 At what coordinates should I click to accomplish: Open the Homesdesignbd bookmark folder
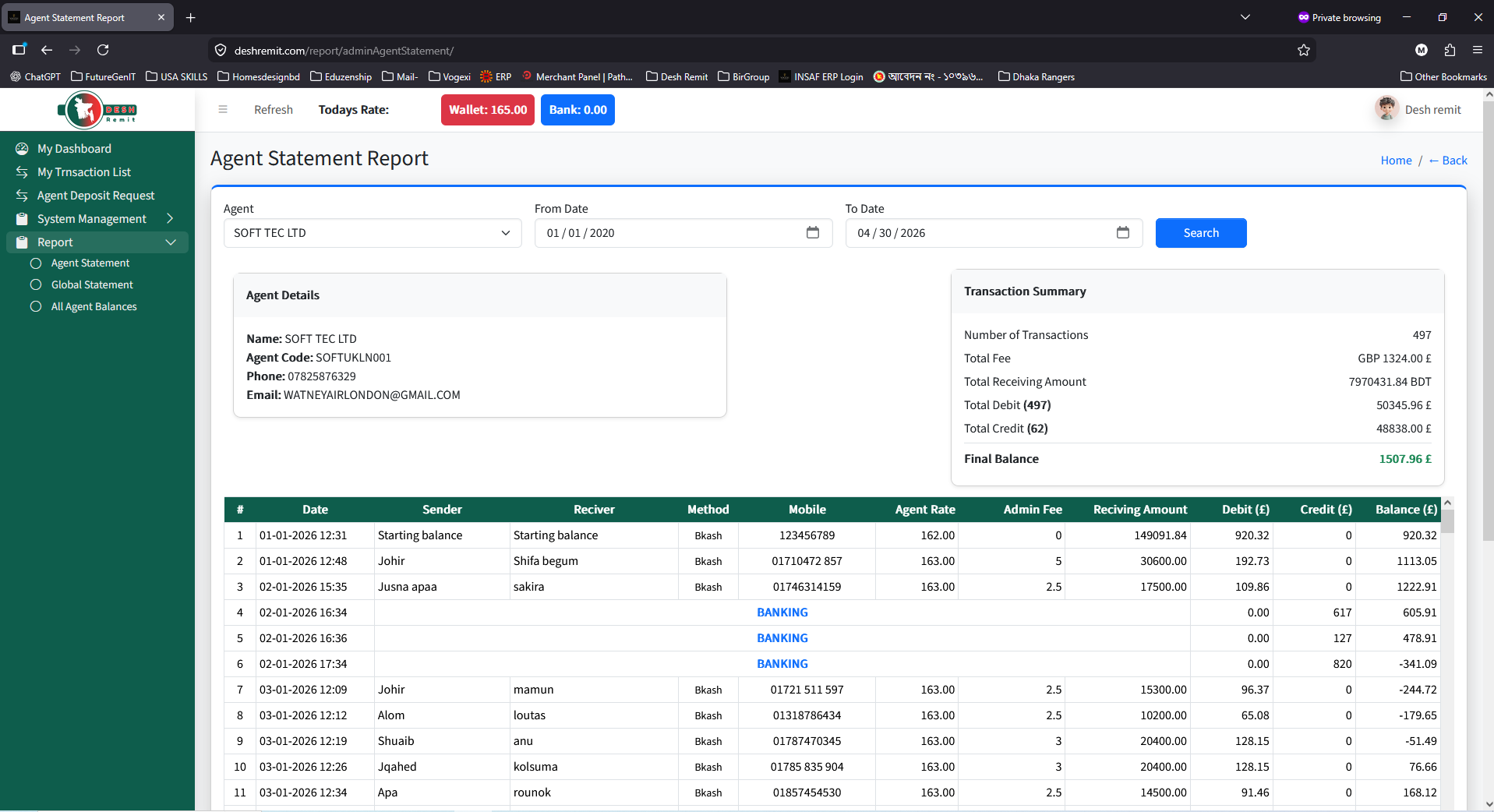pyautogui.click(x=259, y=76)
